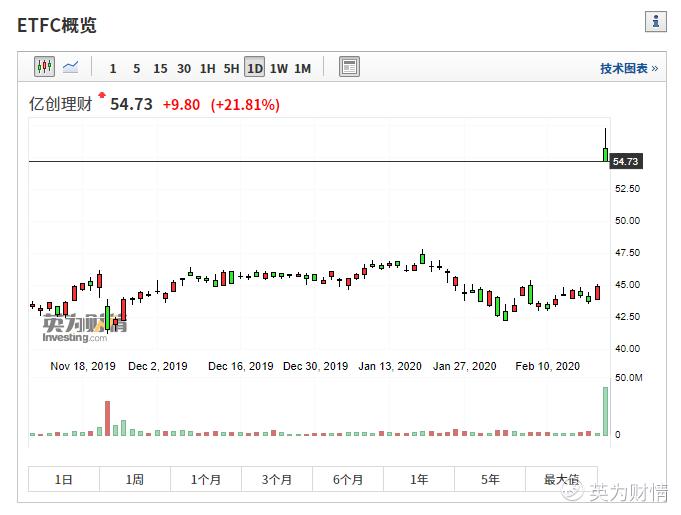Select the 1日 range tab
The height and width of the screenshot is (515, 681).
point(64,479)
